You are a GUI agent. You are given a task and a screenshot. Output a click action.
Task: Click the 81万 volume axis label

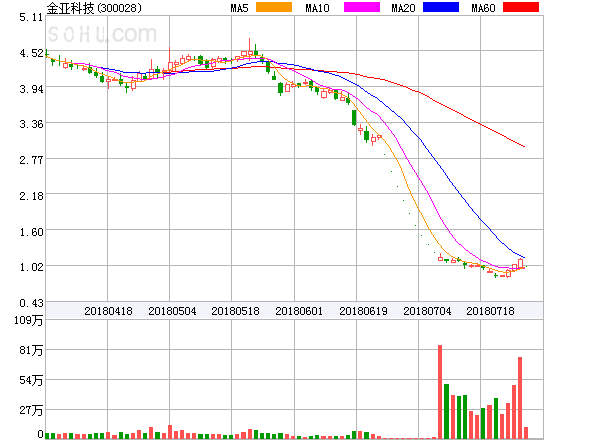31,350
